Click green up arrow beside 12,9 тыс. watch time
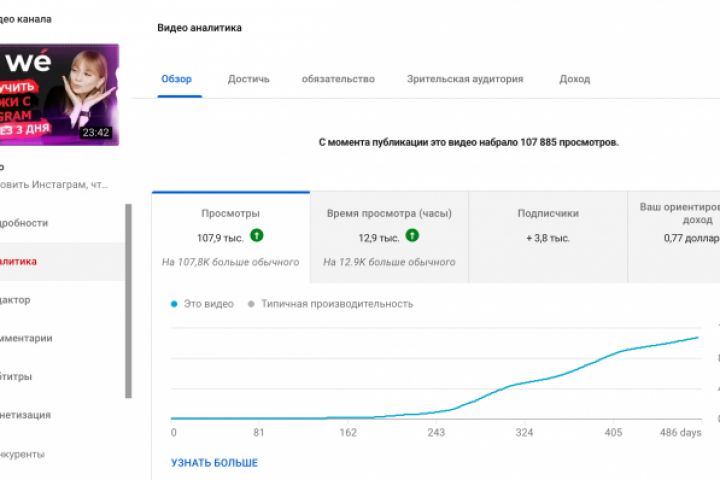 pyautogui.click(x=412, y=237)
